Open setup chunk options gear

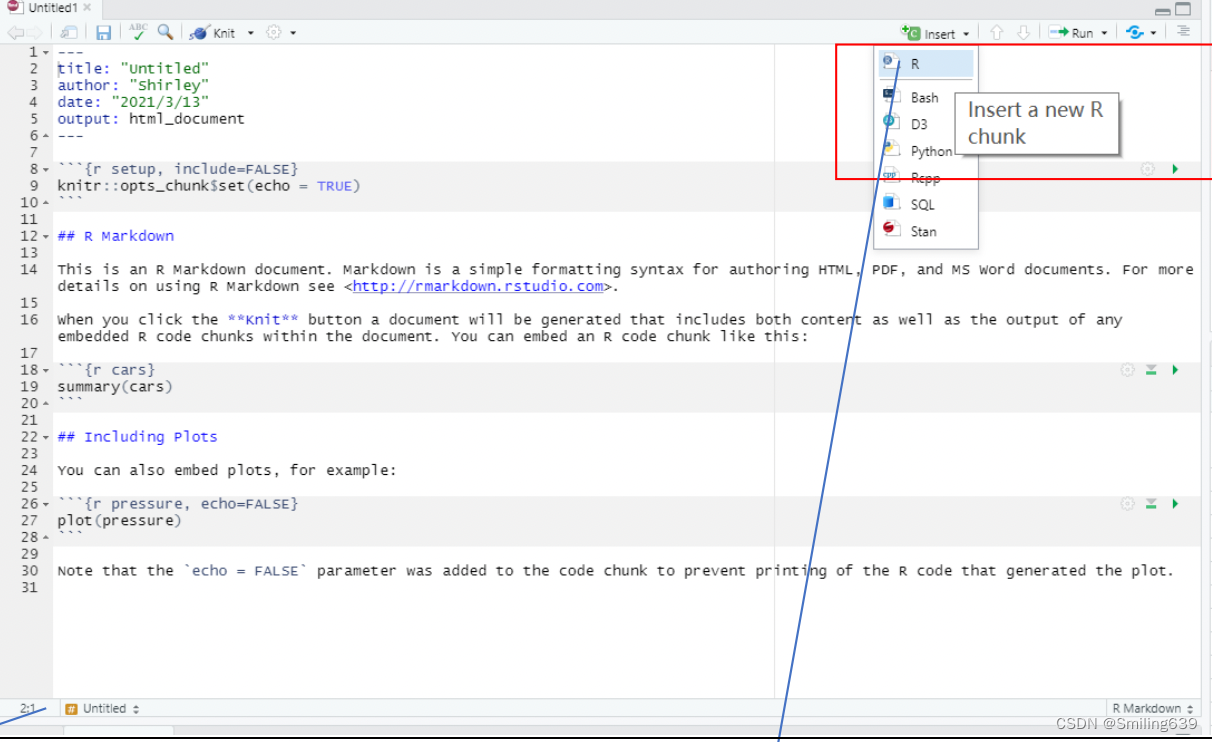(1148, 169)
